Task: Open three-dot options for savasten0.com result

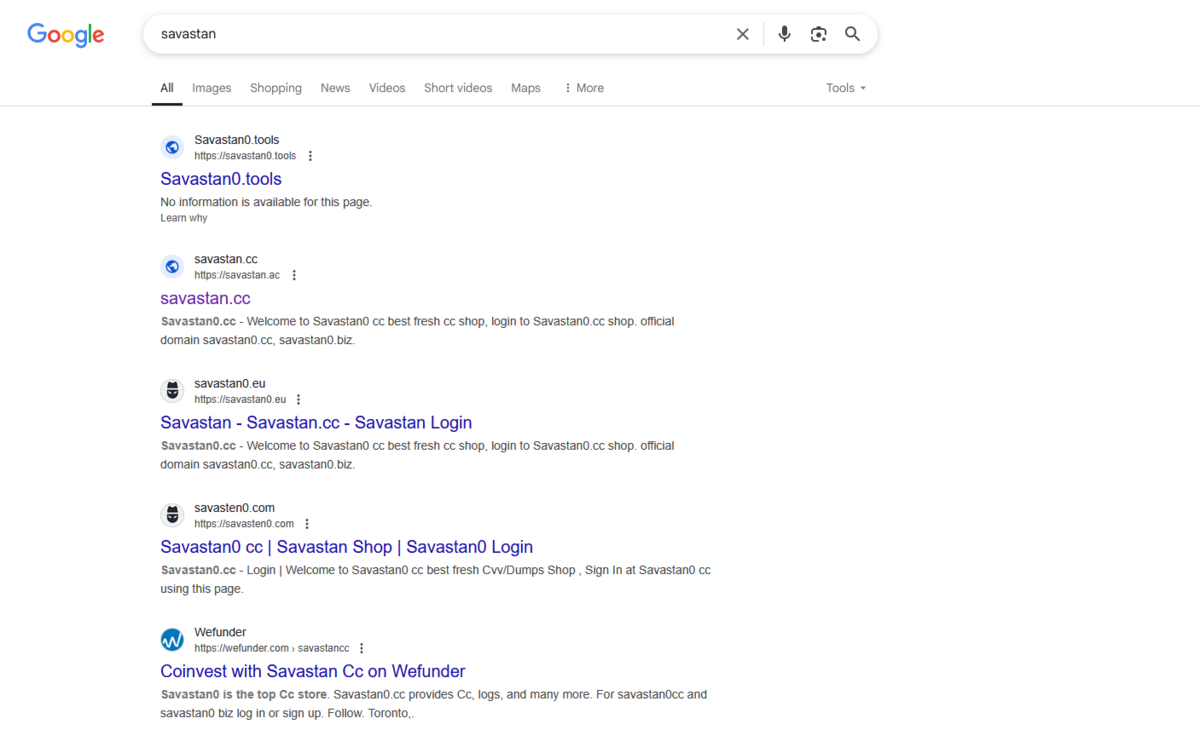Action: 307,524
